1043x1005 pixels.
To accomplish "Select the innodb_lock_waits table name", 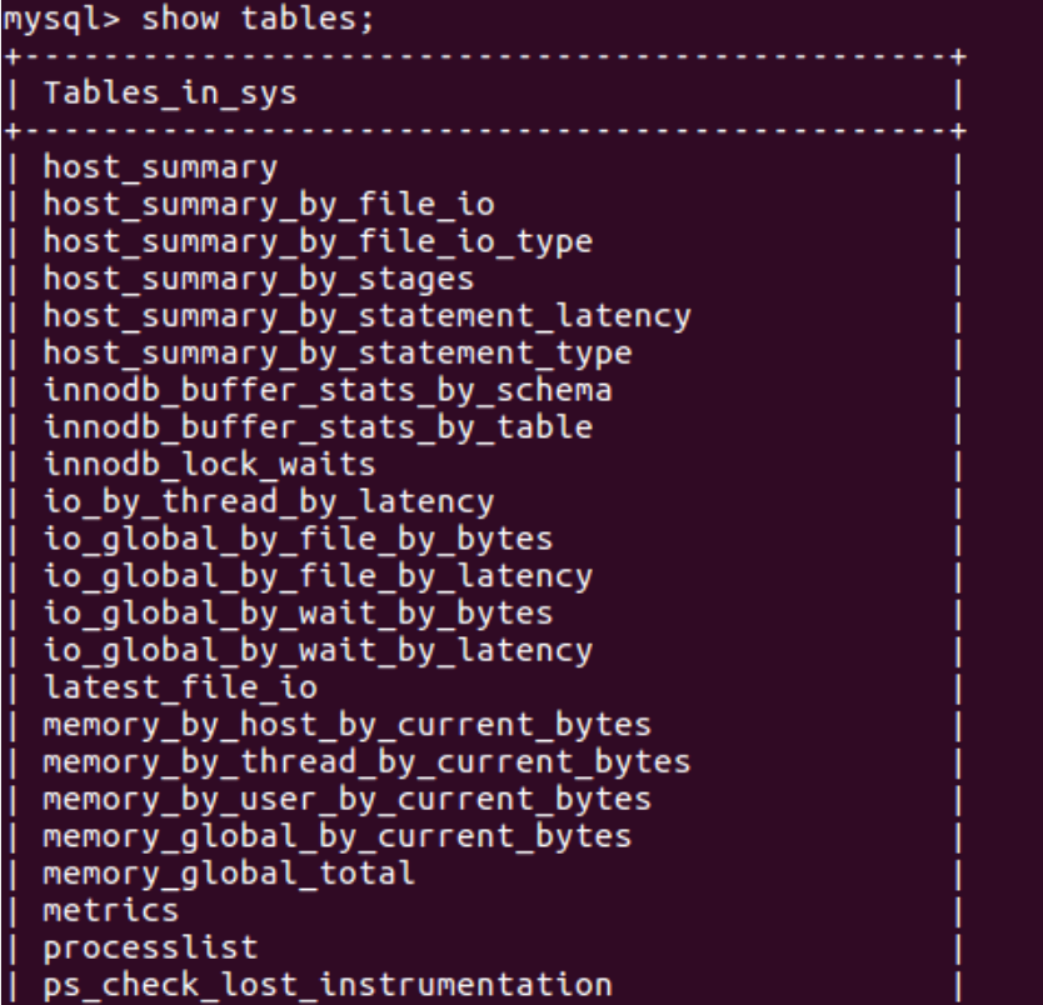I will coord(209,464).
